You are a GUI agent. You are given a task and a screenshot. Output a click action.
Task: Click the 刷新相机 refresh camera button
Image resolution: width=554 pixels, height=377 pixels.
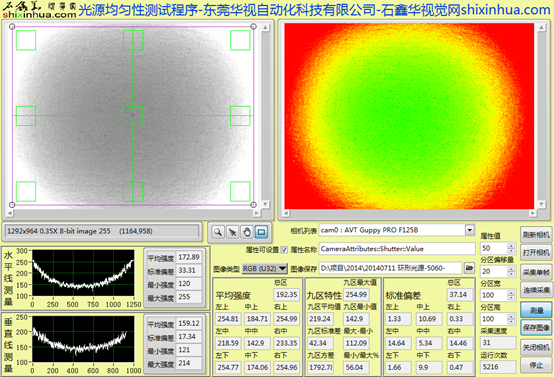pos(536,235)
